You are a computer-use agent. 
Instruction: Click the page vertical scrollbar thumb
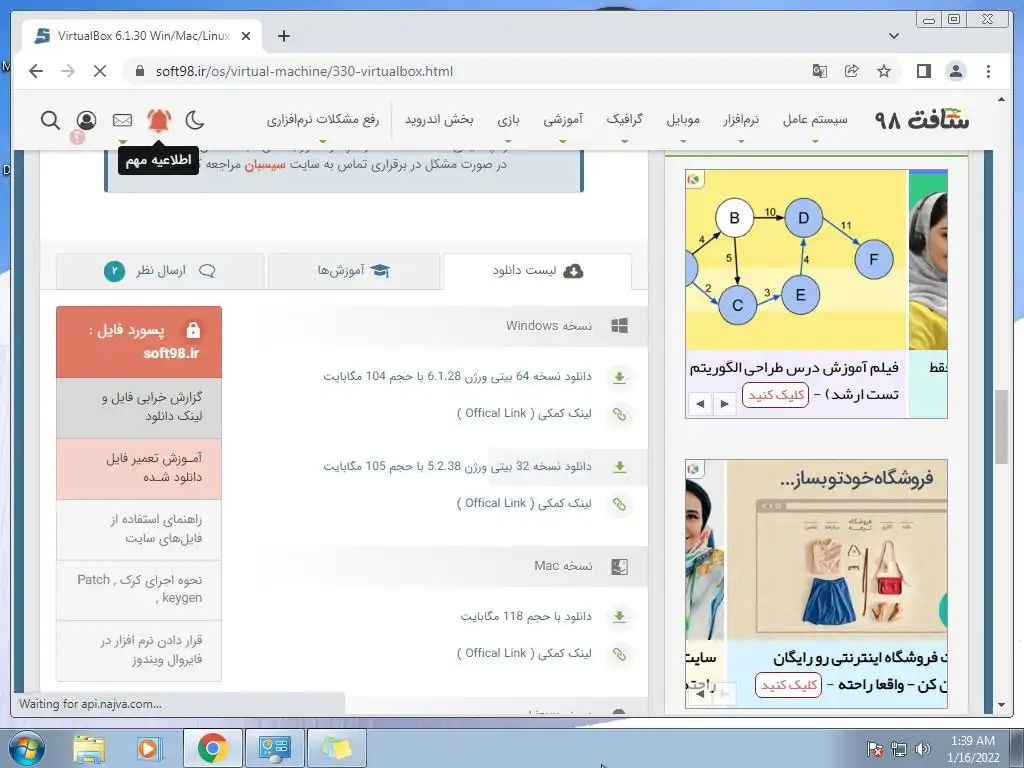pyautogui.click(x=1002, y=426)
